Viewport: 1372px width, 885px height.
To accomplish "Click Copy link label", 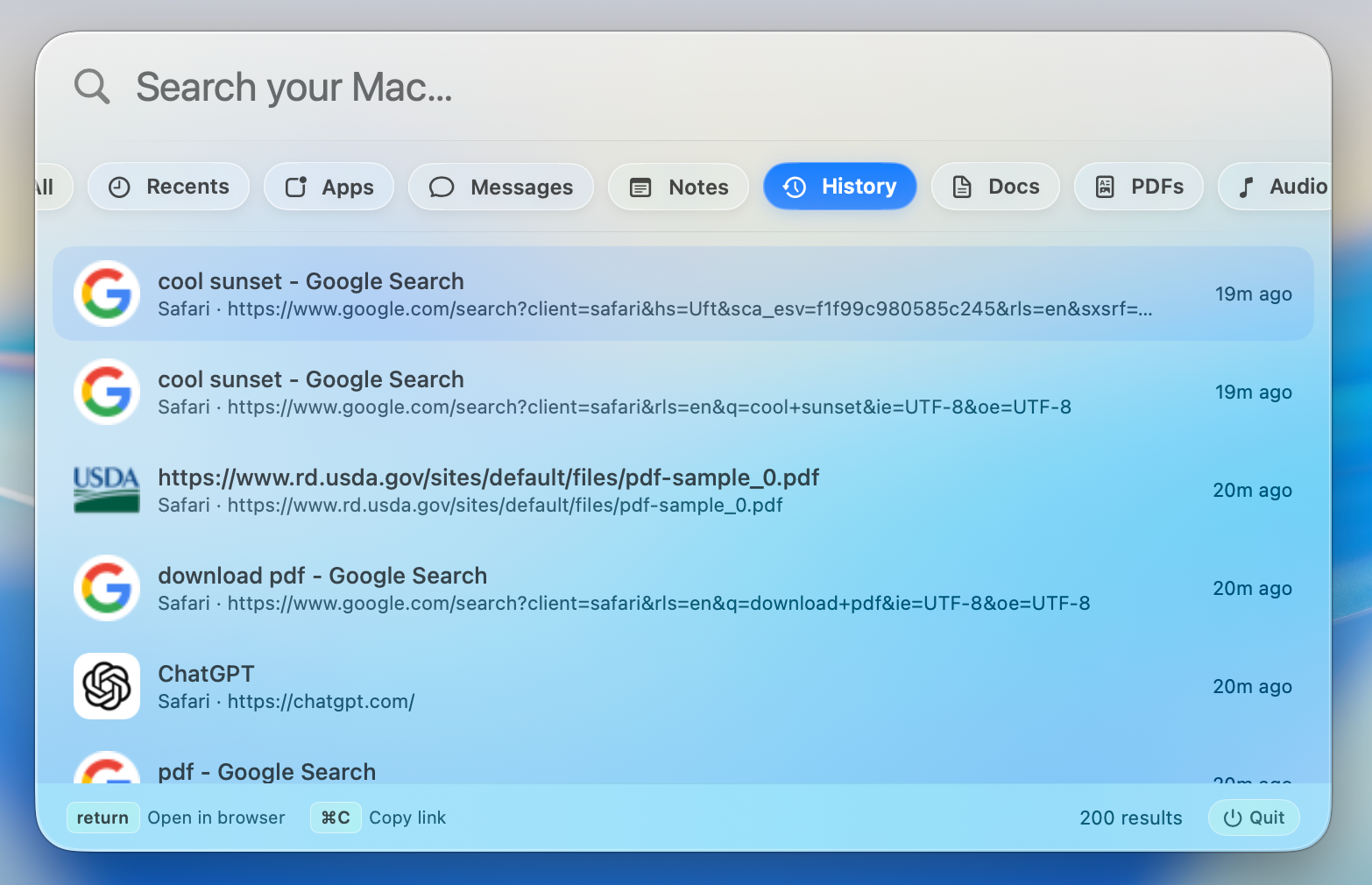I will tap(407, 818).
